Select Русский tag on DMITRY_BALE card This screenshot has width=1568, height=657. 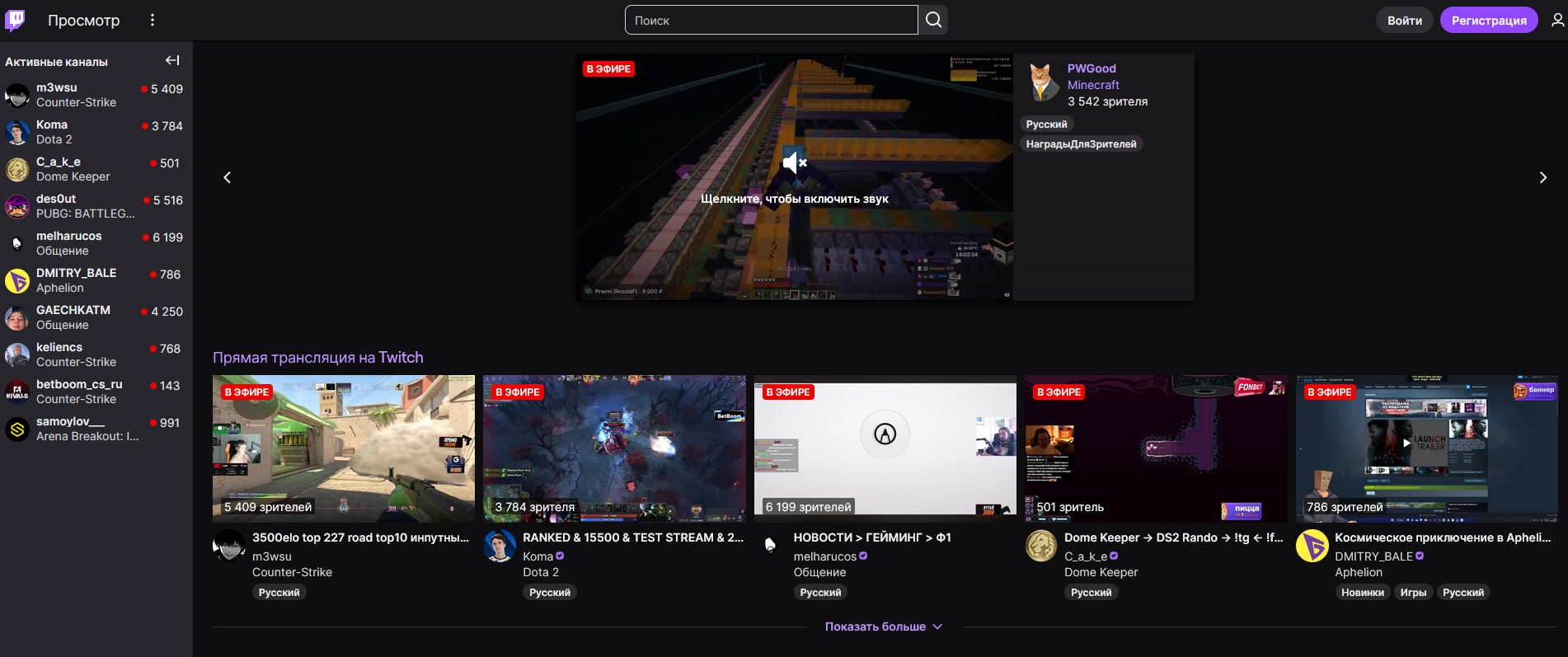(x=1463, y=593)
